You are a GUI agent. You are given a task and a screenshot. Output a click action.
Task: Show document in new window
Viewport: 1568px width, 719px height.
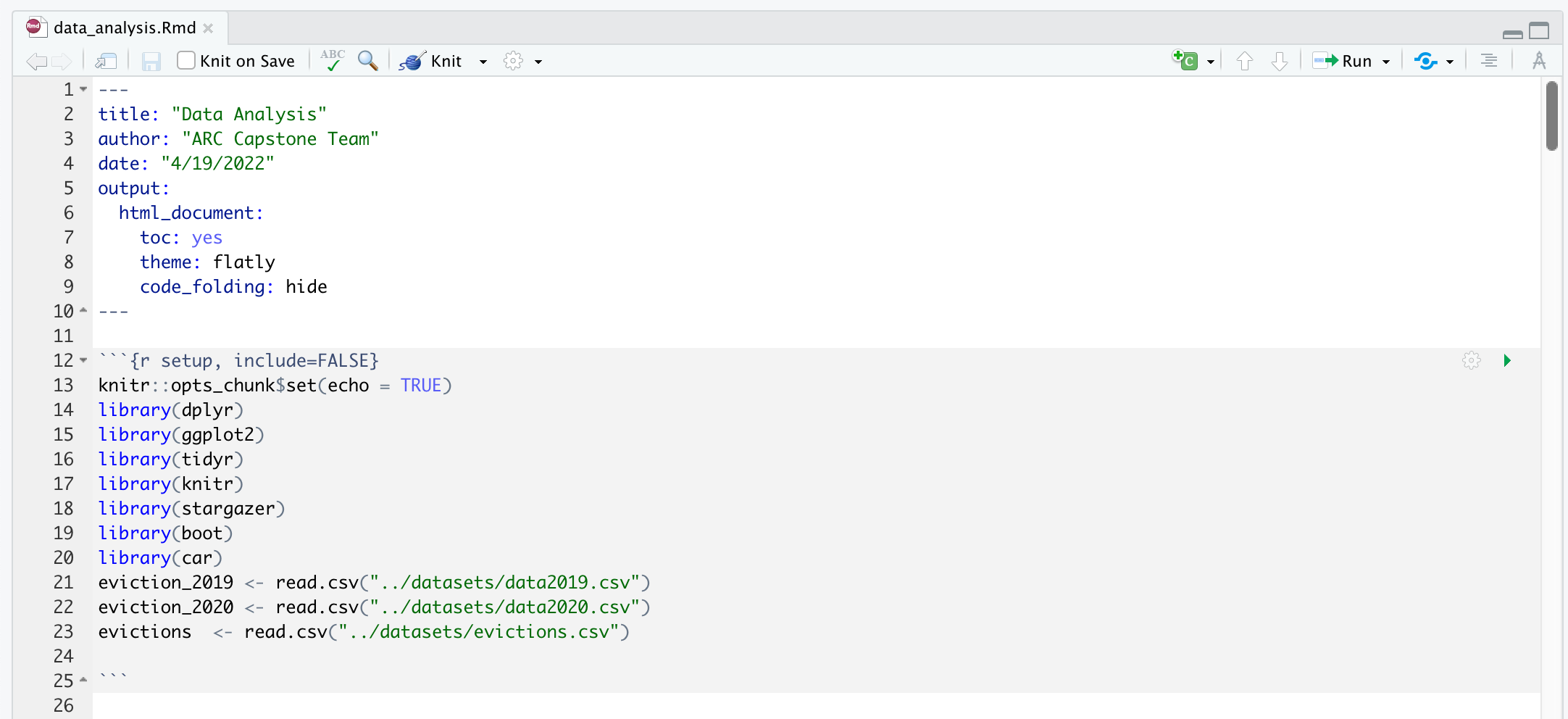point(106,62)
